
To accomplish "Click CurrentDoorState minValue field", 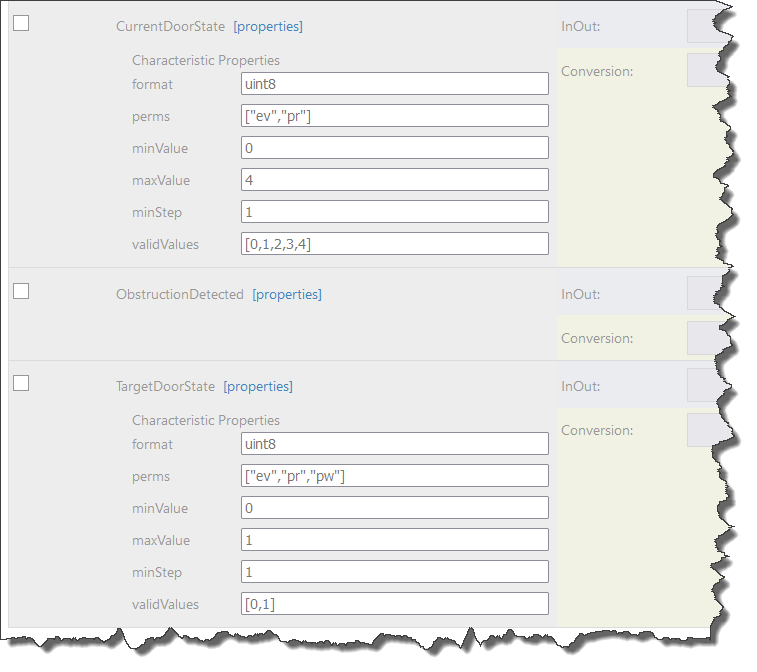I will point(395,148).
